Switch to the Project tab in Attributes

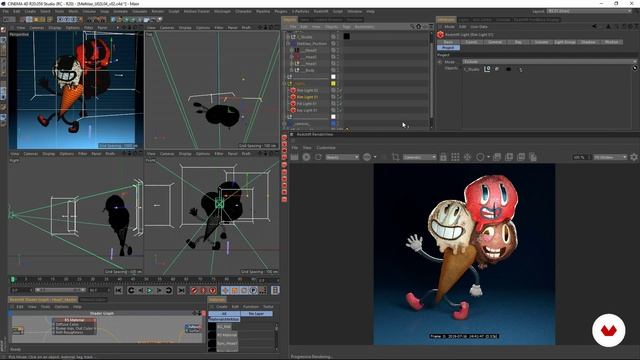pos(448,47)
